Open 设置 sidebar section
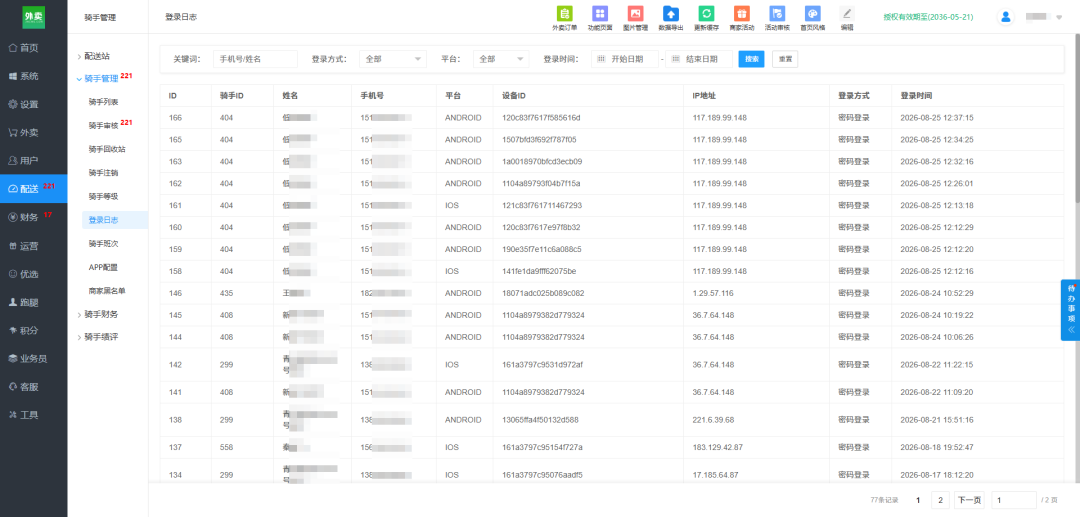Image resolution: width=1080 pixels, height=517 pixels. point(34,104)
